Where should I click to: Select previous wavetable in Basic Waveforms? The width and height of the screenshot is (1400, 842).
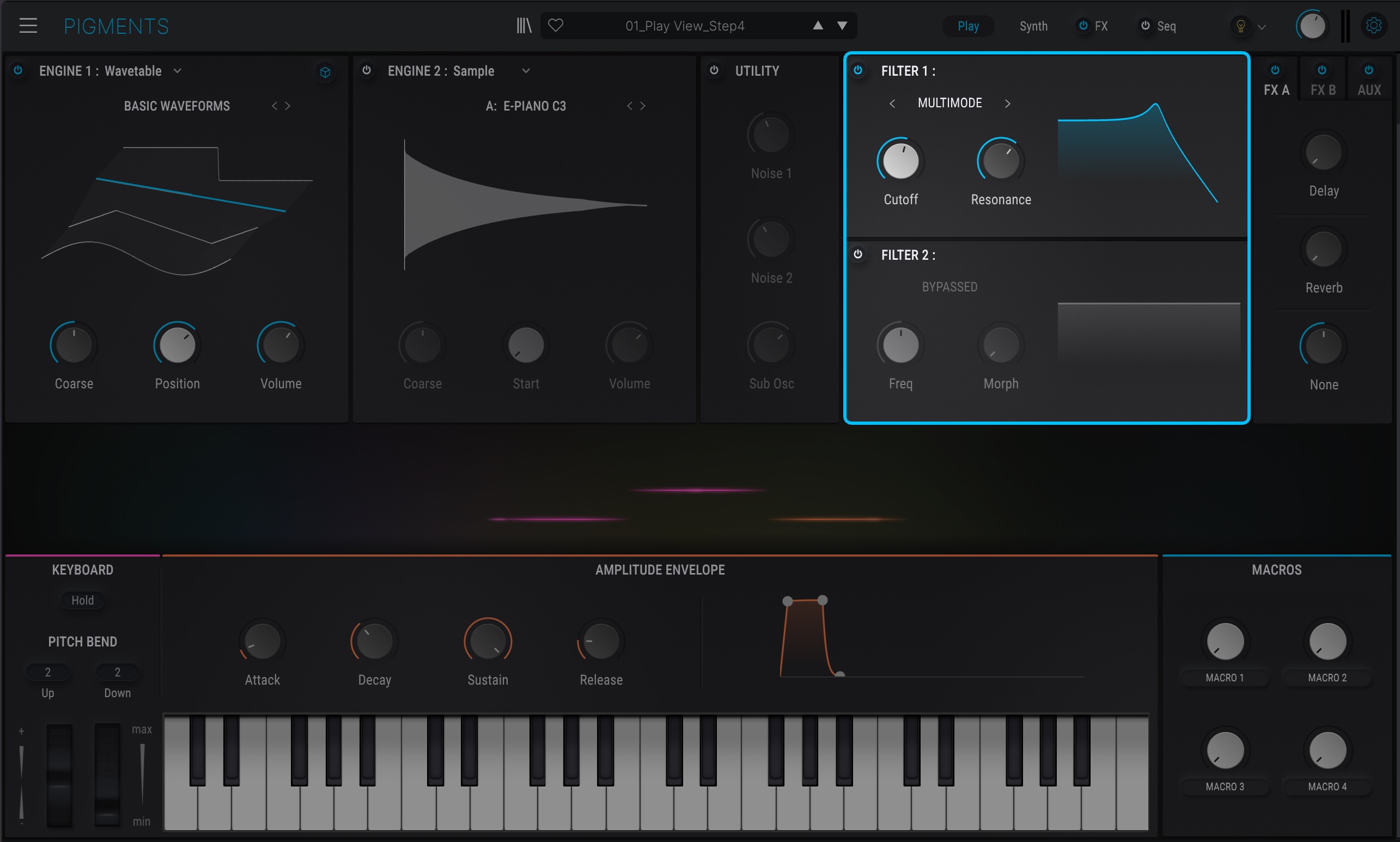tap(275, 106)
